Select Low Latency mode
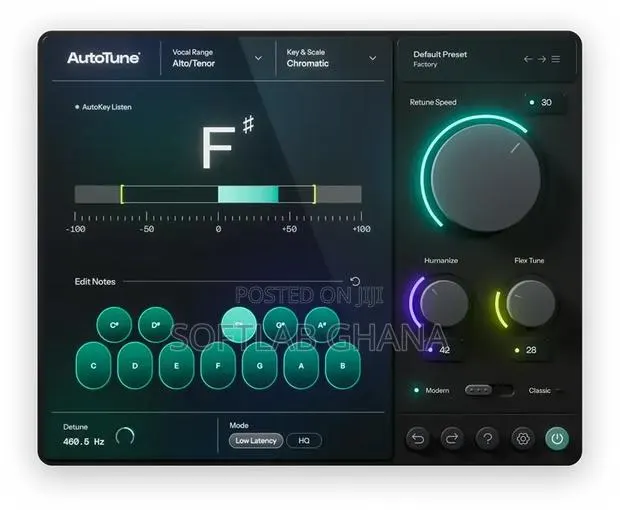 [x=256, y=440]
